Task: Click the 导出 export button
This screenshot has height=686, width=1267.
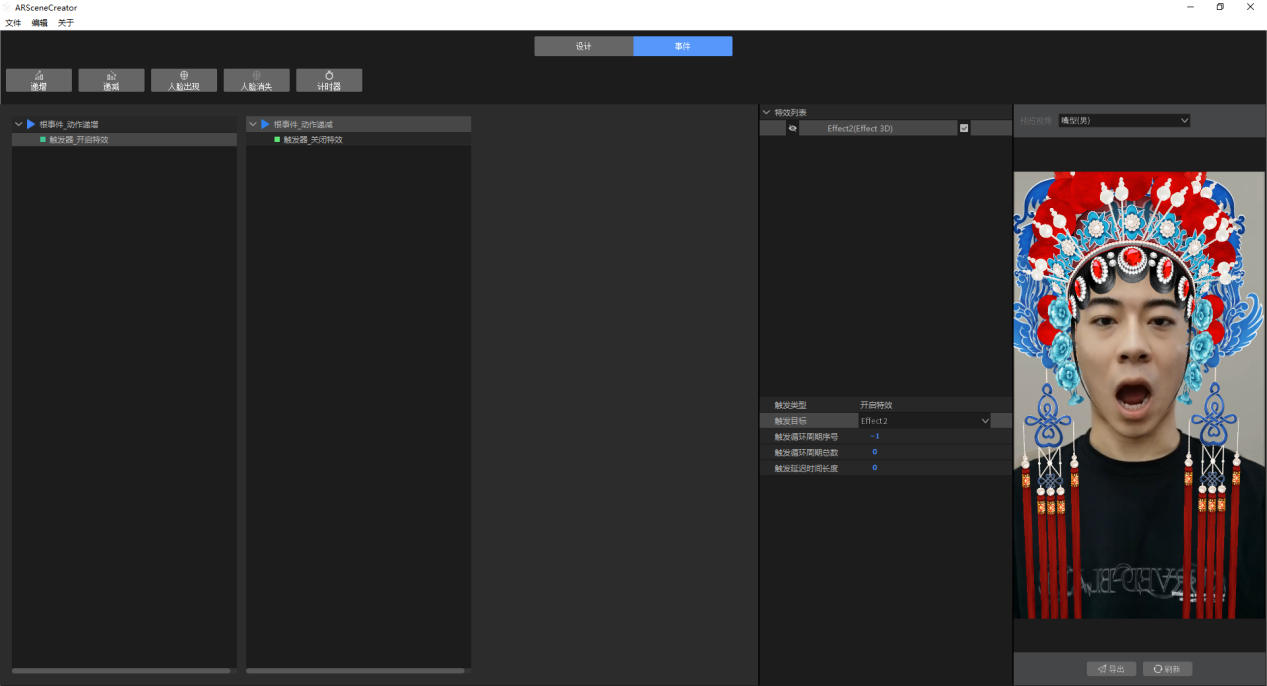Action: click(1111, 669)
